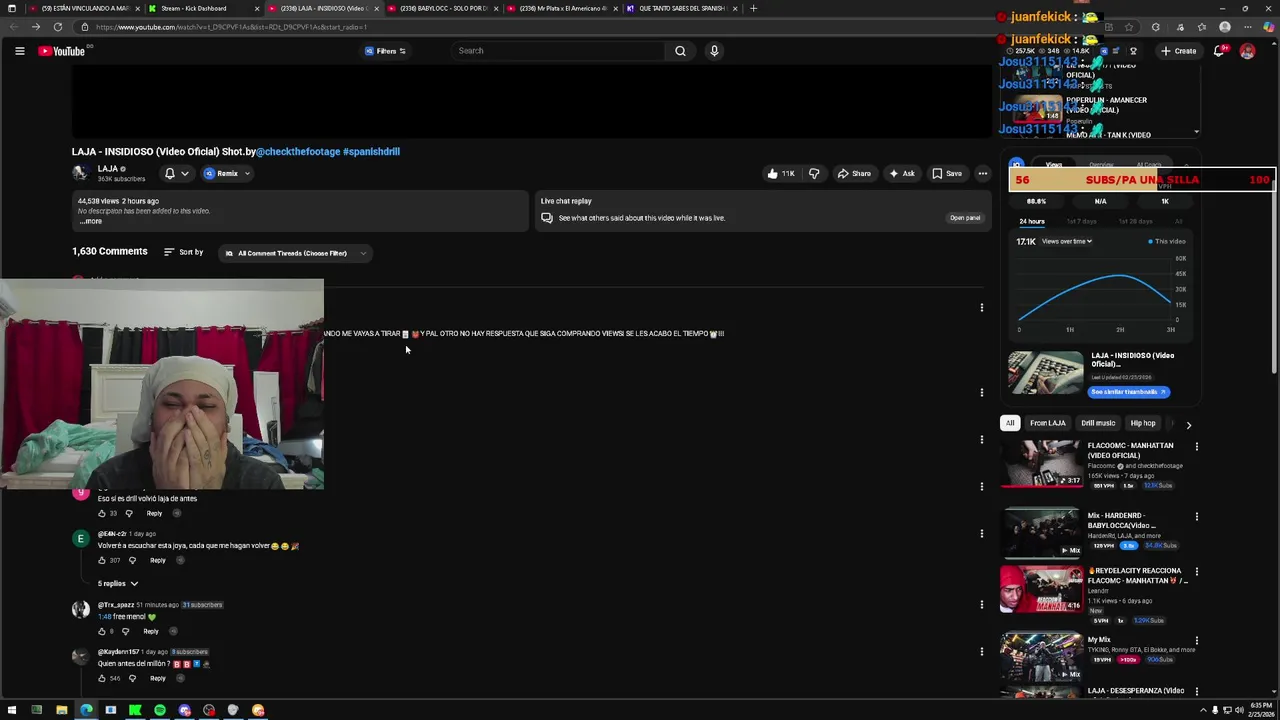Select the 24 hours stats tab
This screenshot has width=1280, height=720.
pyautogui.click(x=1032, y=221)
